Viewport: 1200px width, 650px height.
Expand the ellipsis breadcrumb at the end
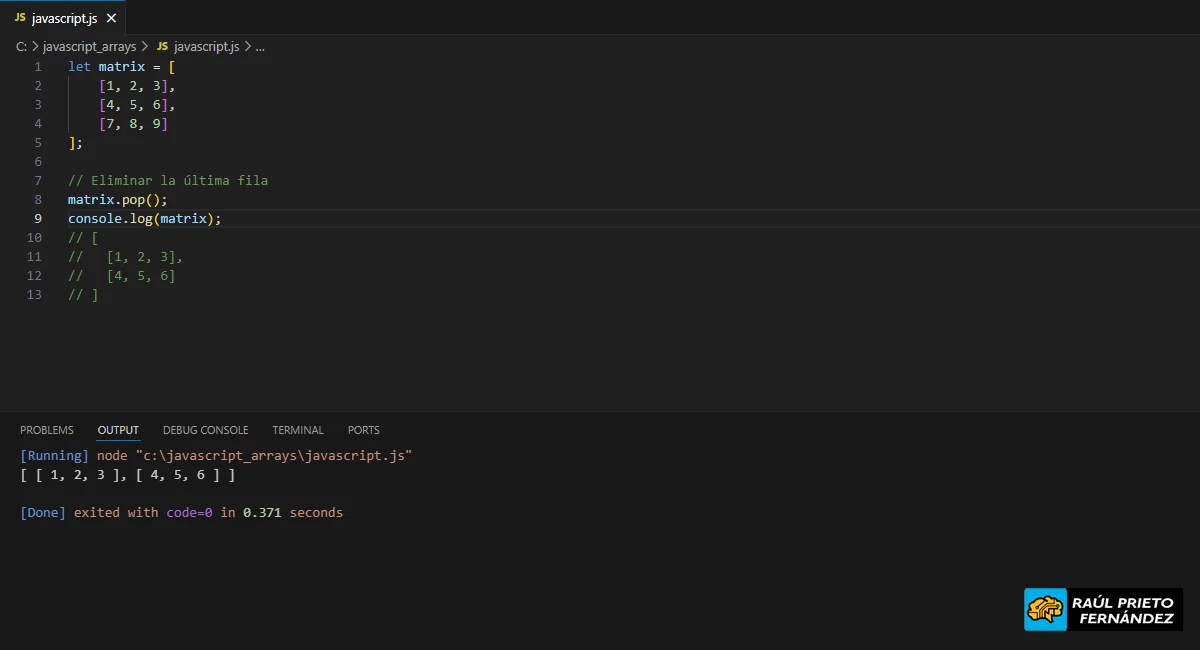click(258, 46)
